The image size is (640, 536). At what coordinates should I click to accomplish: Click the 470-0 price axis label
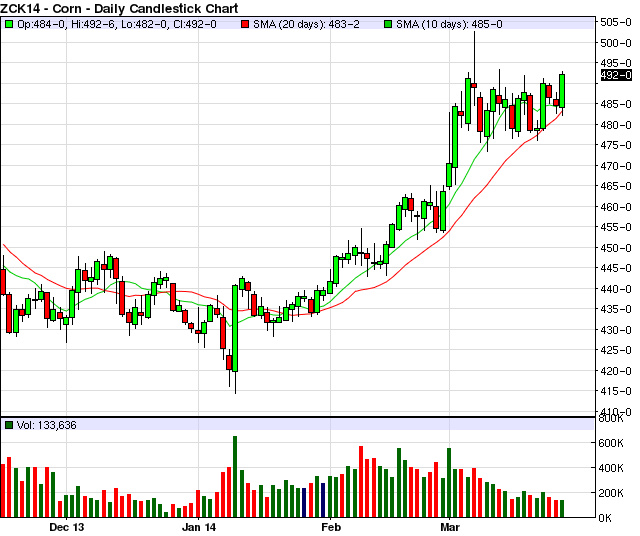[616, 166]
